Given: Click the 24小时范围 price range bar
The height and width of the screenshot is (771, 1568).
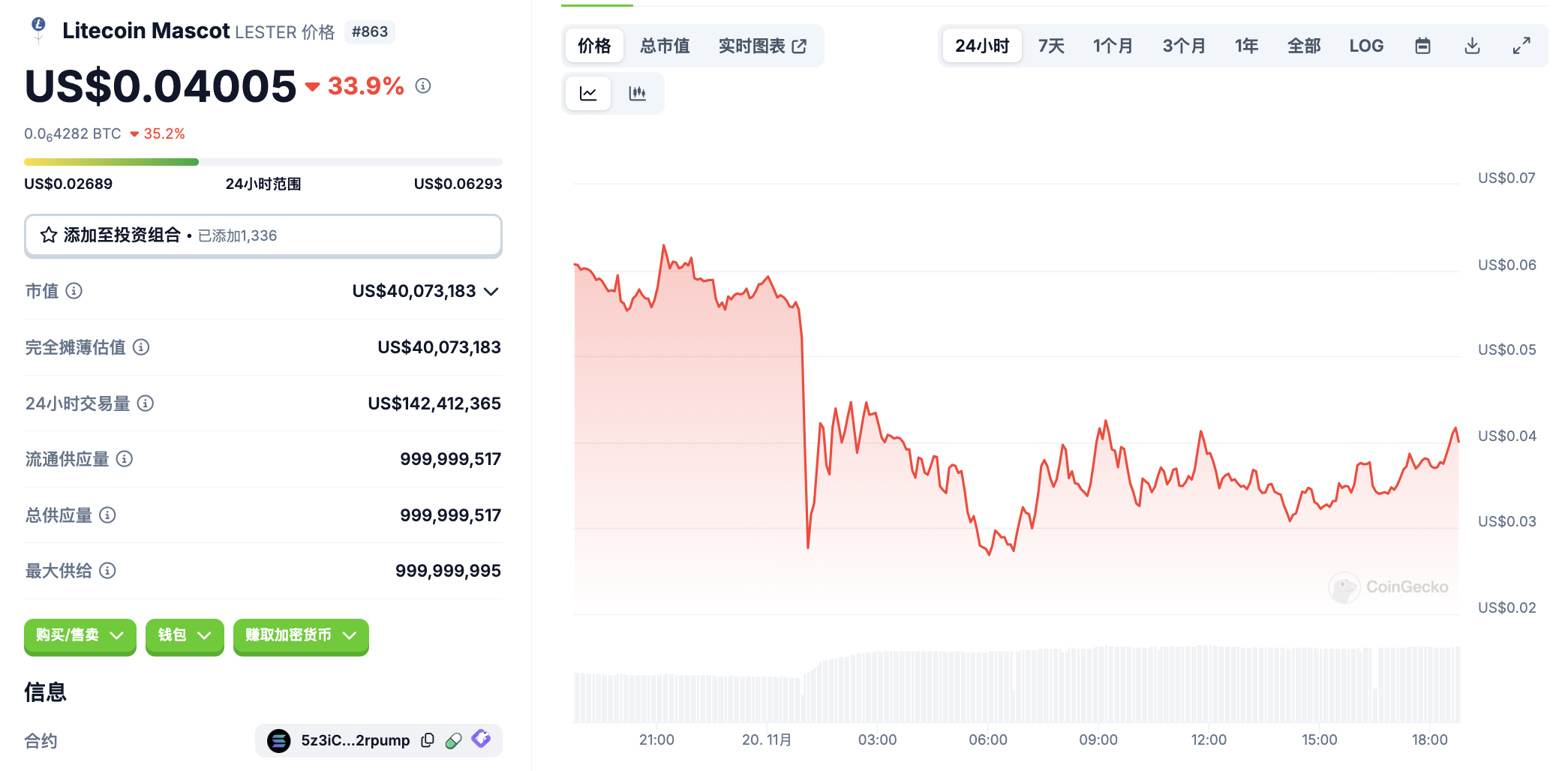Looking at the screenshot, I should [x=263, y=162].
